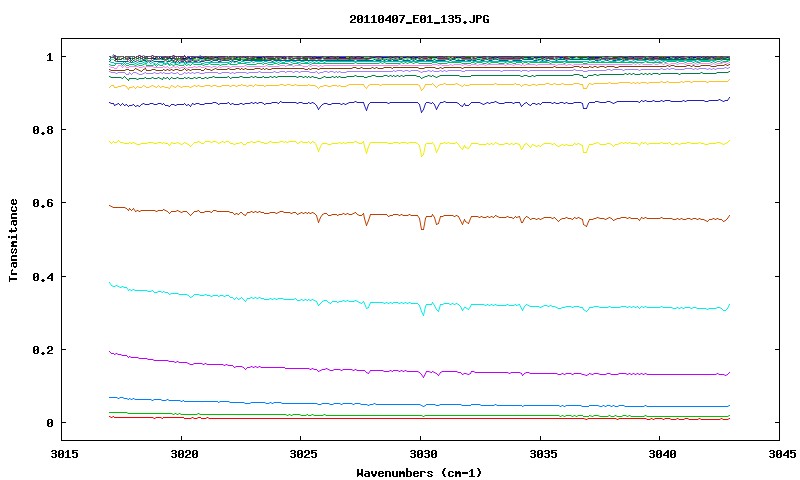Click the Wavenumbers (cm-1) x-axis label

tap(419, 473)
